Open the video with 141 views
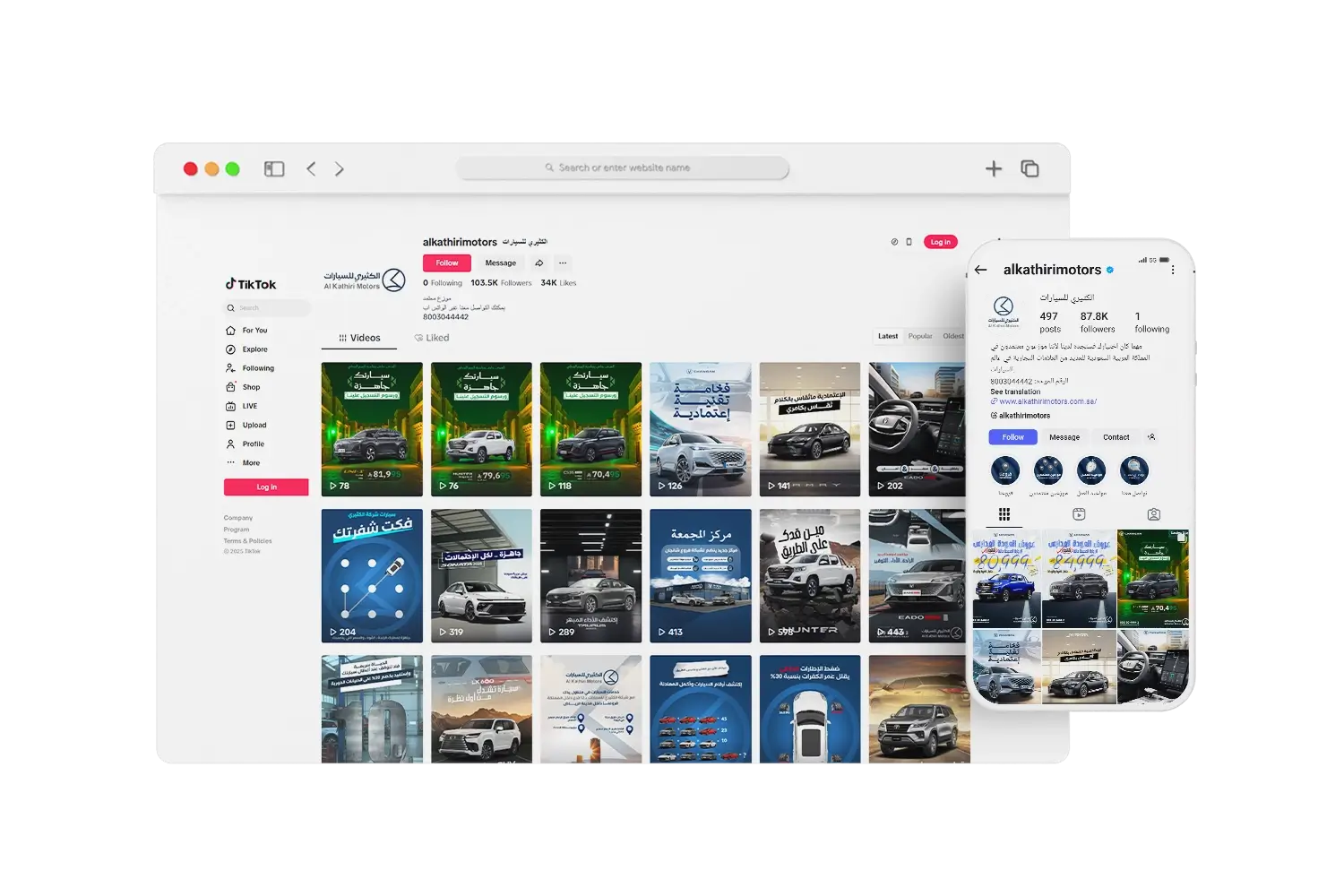This screenshot has width=1344, height=896. [x=810, y=429]
